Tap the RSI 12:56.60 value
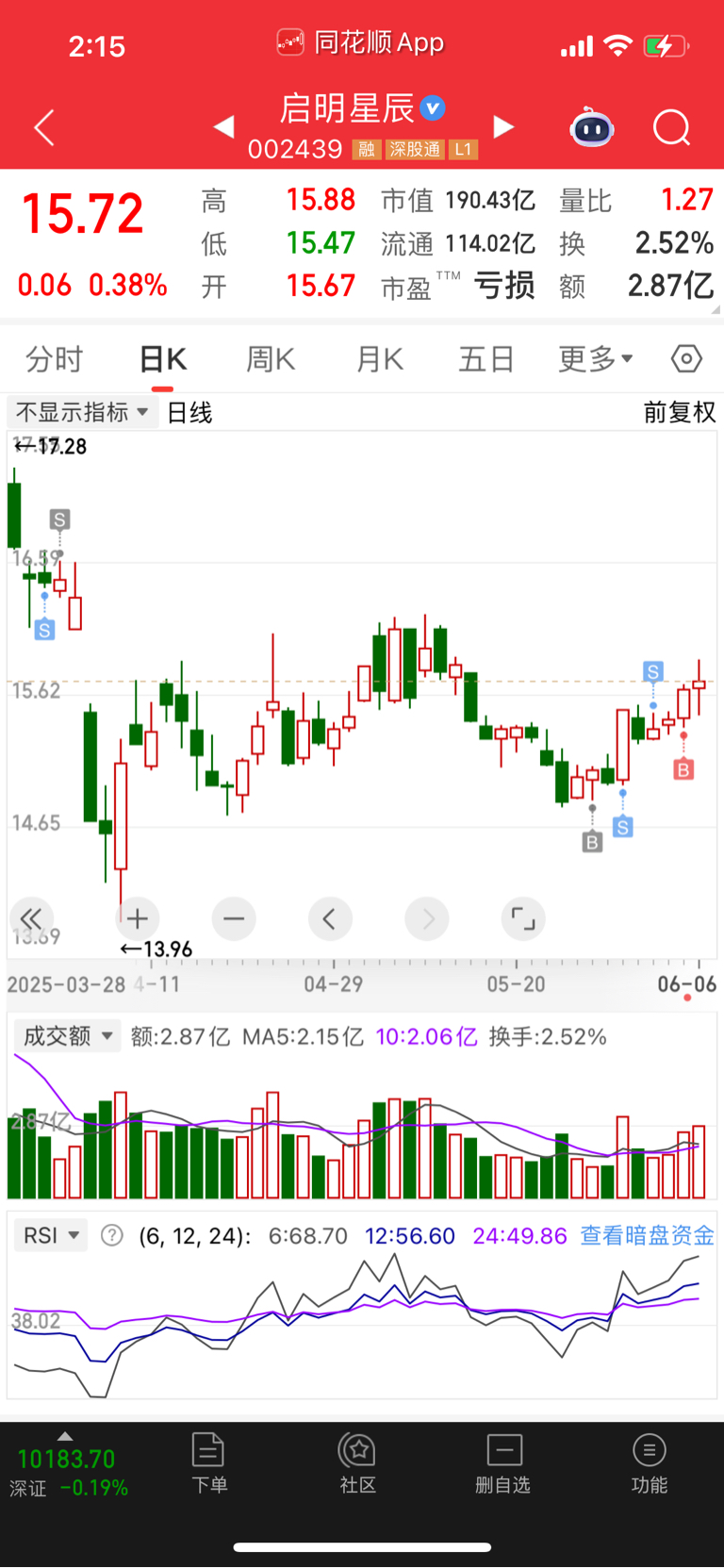This screenshot has width=724, height=1568. [x=409, y=1235]
